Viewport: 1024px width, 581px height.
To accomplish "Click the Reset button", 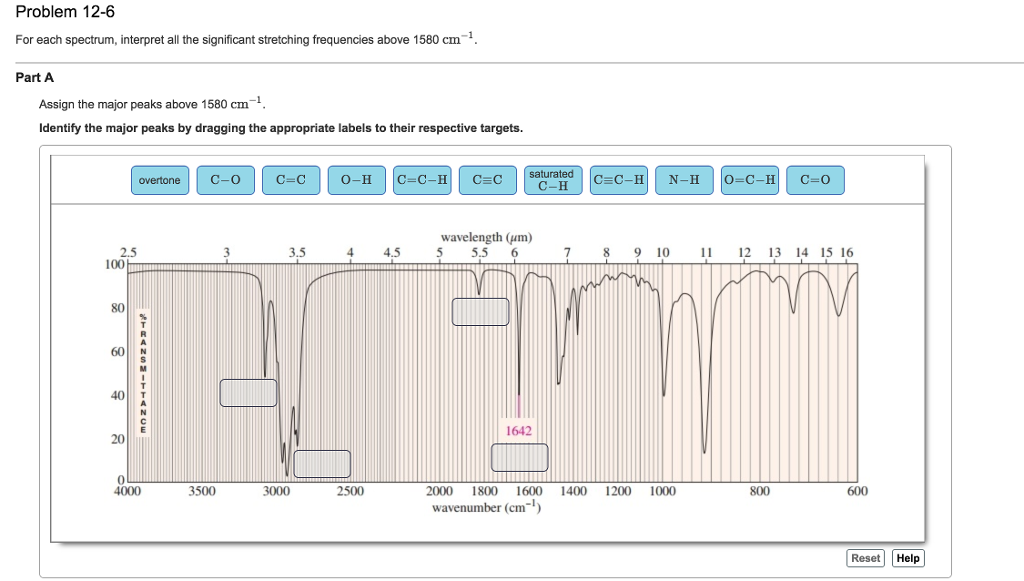I will pos(865,558).
